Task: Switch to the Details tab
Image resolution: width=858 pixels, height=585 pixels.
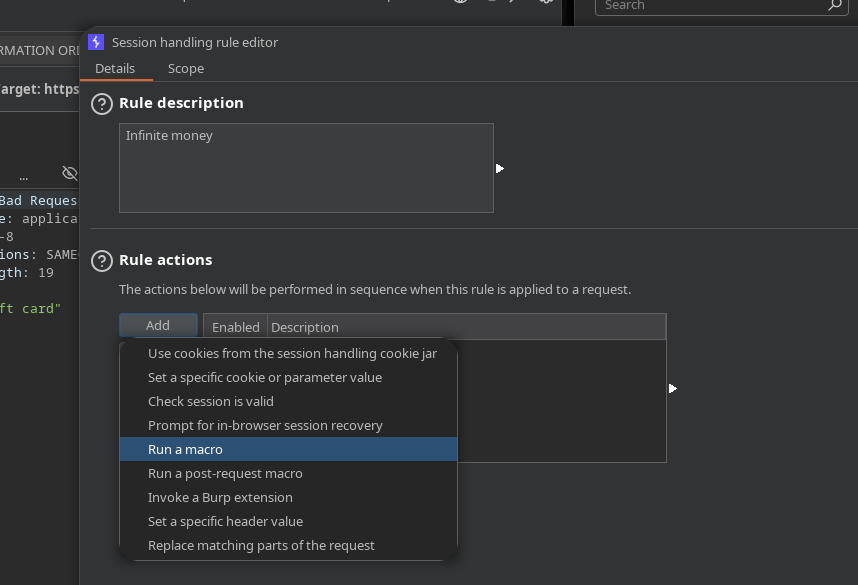Action: pos(115,69)
